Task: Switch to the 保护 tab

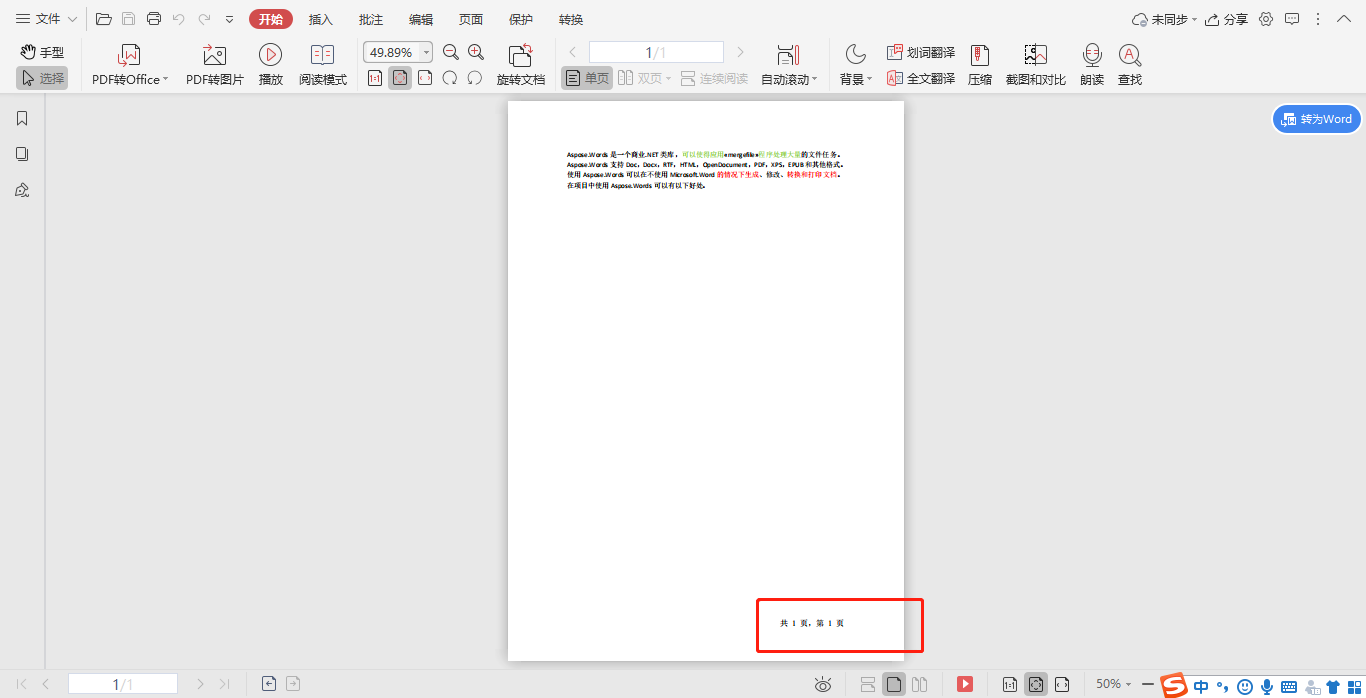Action: 521,19
